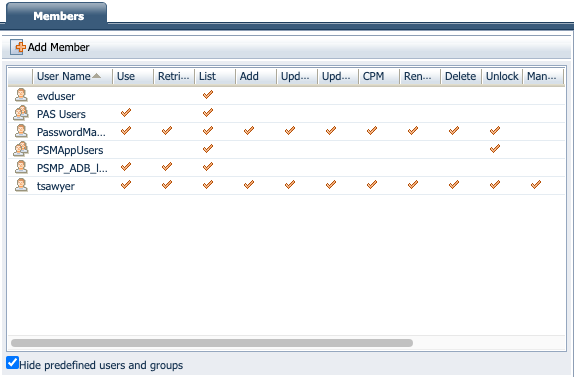Click PSMP_ADB_I... Retrieve permission checkmark
This screenshot has width=580, height=377.
click(167, 166)
